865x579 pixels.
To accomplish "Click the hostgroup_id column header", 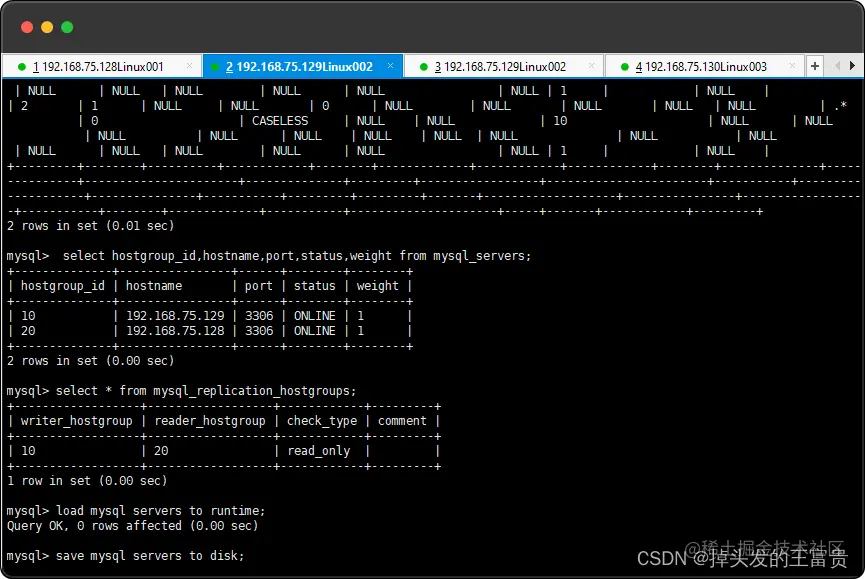I will tap(62, 286).
